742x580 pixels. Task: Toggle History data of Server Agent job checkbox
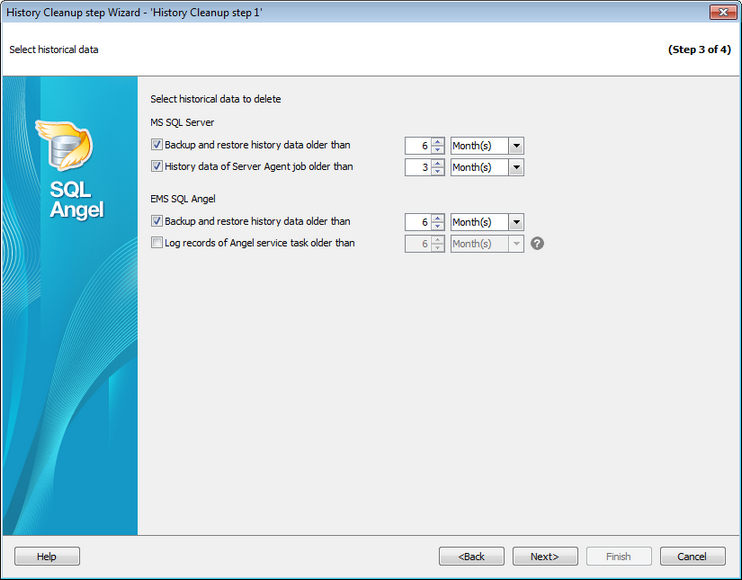tap(157, 166)
